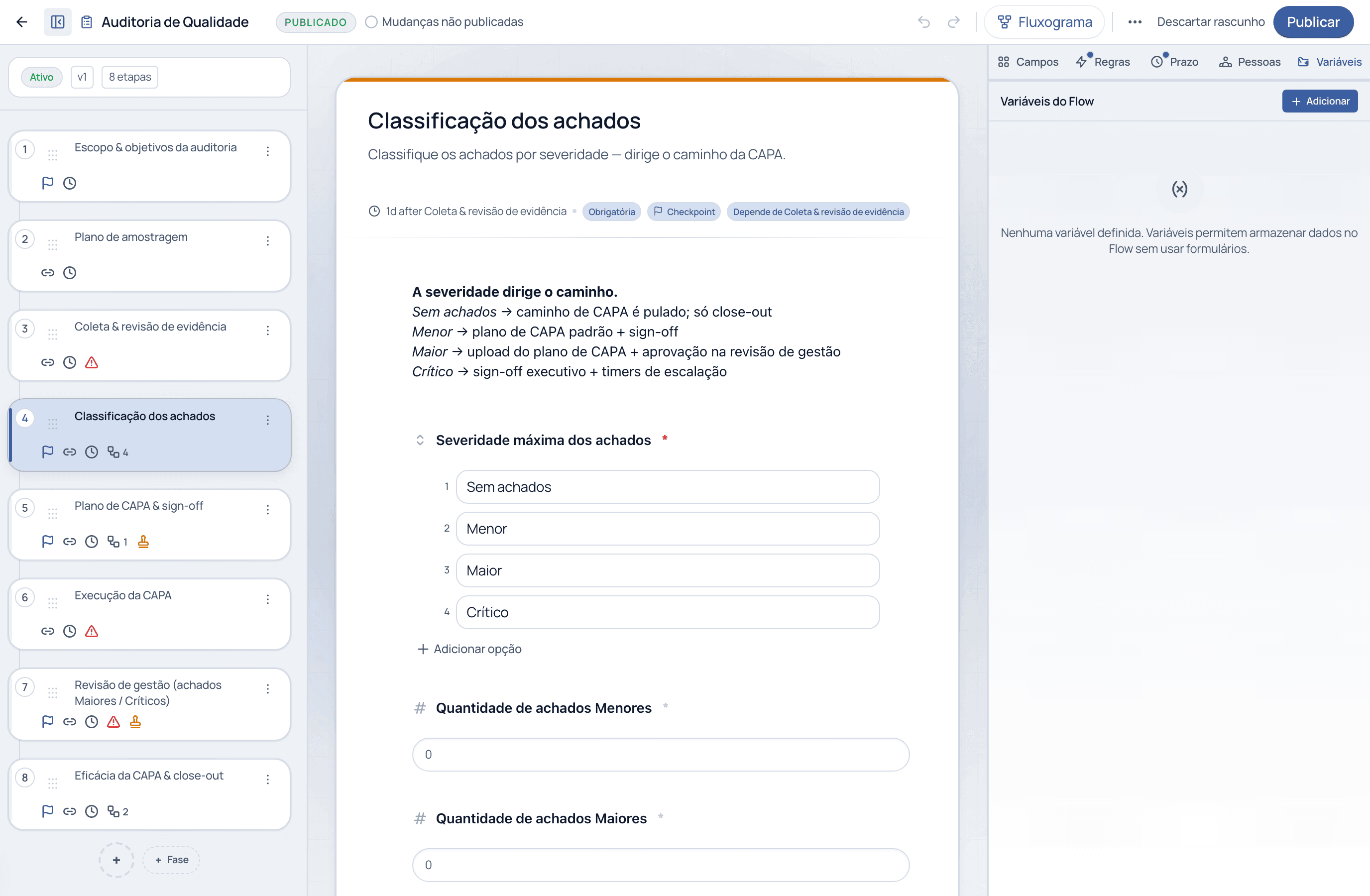Click rules icon with count 4 on step 4
The height and width of the screenshot is (896, 1370).
click(118, 452)
